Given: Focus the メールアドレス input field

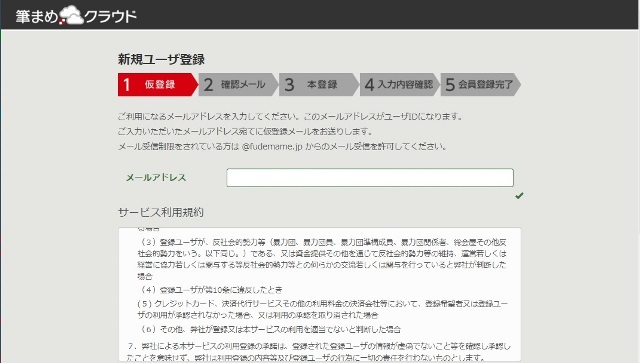Looking at the screenshot, I should 370,178.
